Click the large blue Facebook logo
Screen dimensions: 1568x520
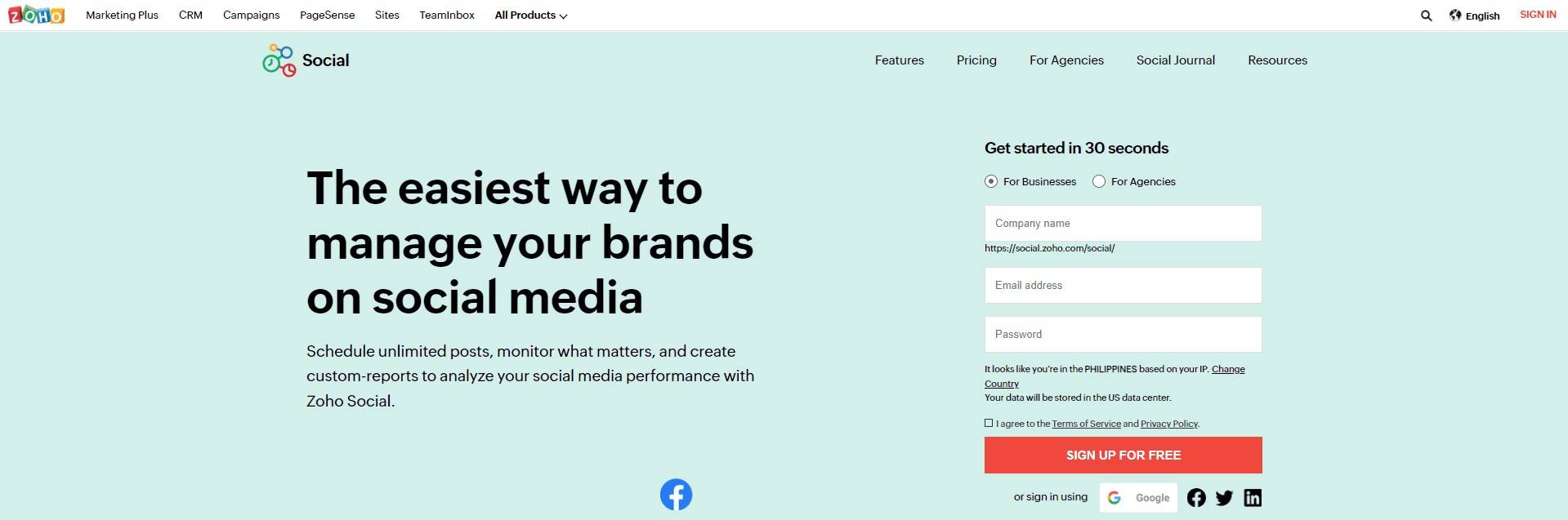click(x=676, y=494)
